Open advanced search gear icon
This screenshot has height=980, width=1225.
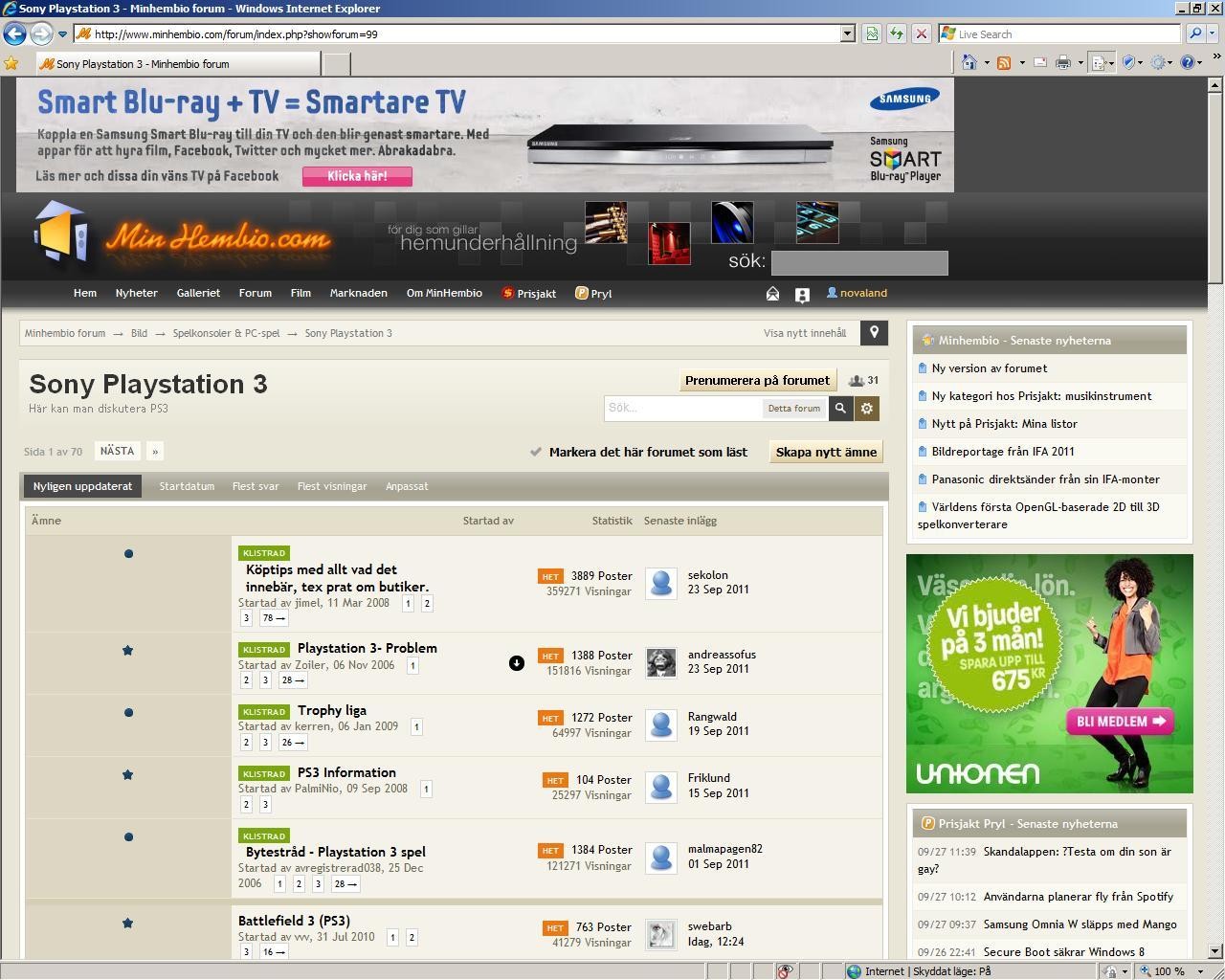pyautogui.click(x=867, y=409)
